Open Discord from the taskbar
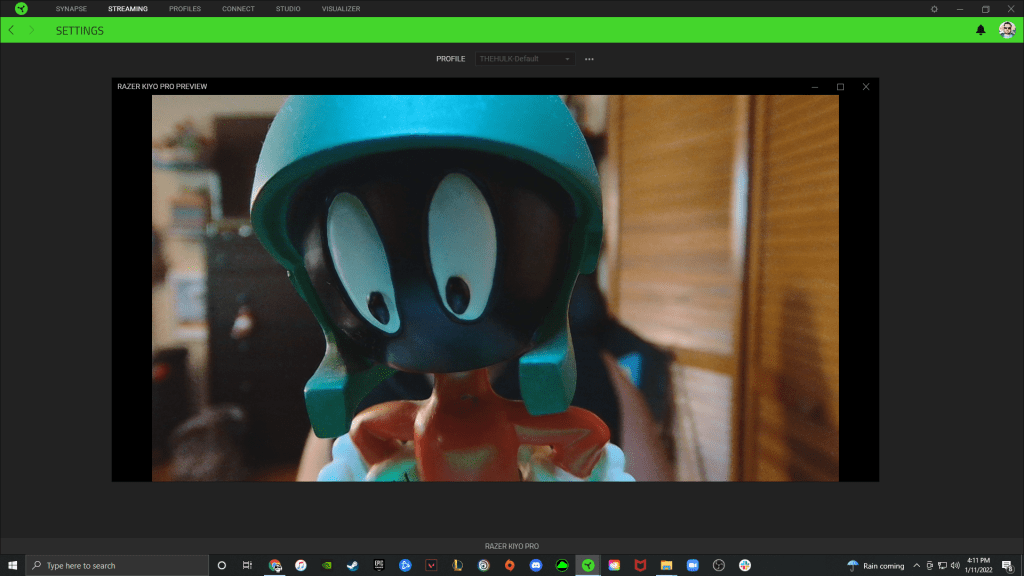1024x576 pixels. click(536, 565)
